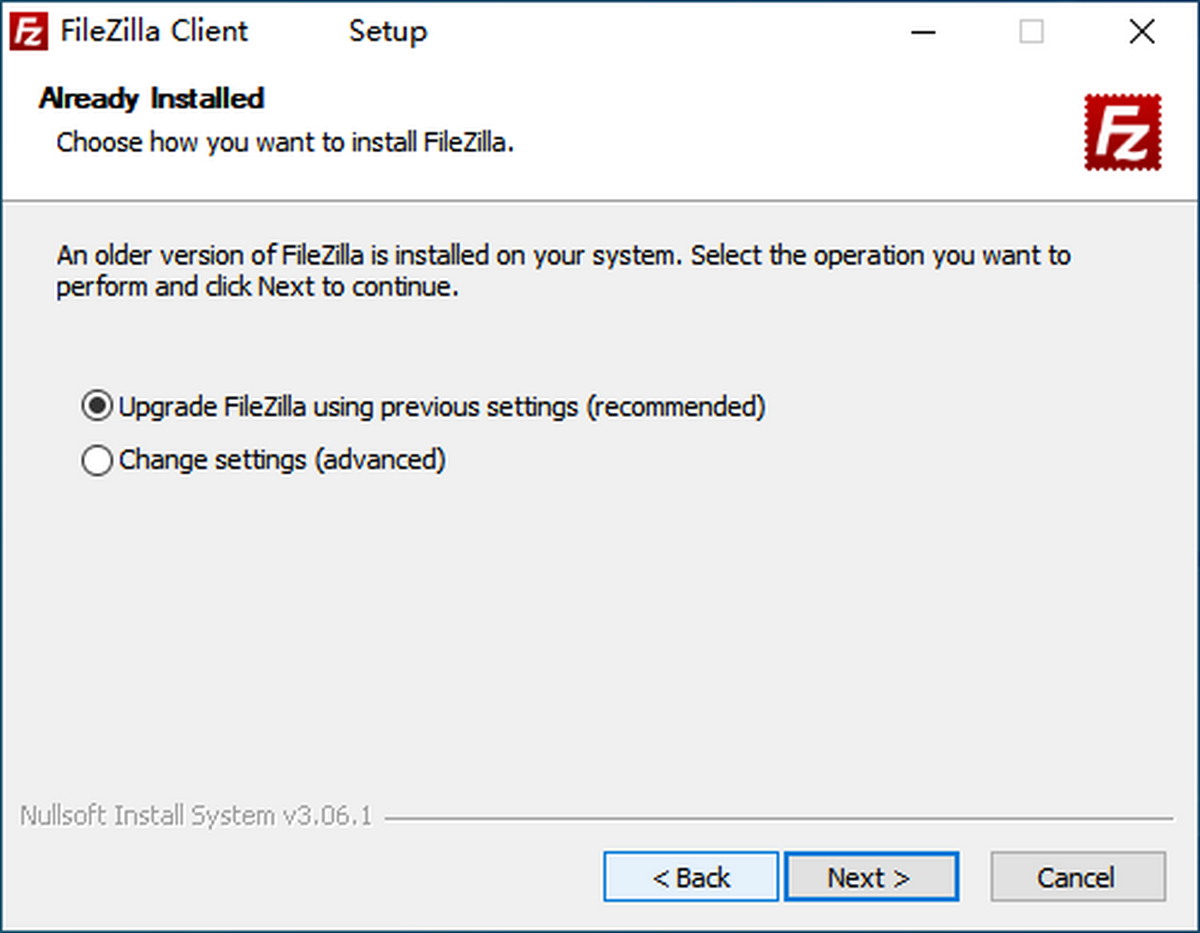Click the Change settings (advanced) label text

[282, 460]
